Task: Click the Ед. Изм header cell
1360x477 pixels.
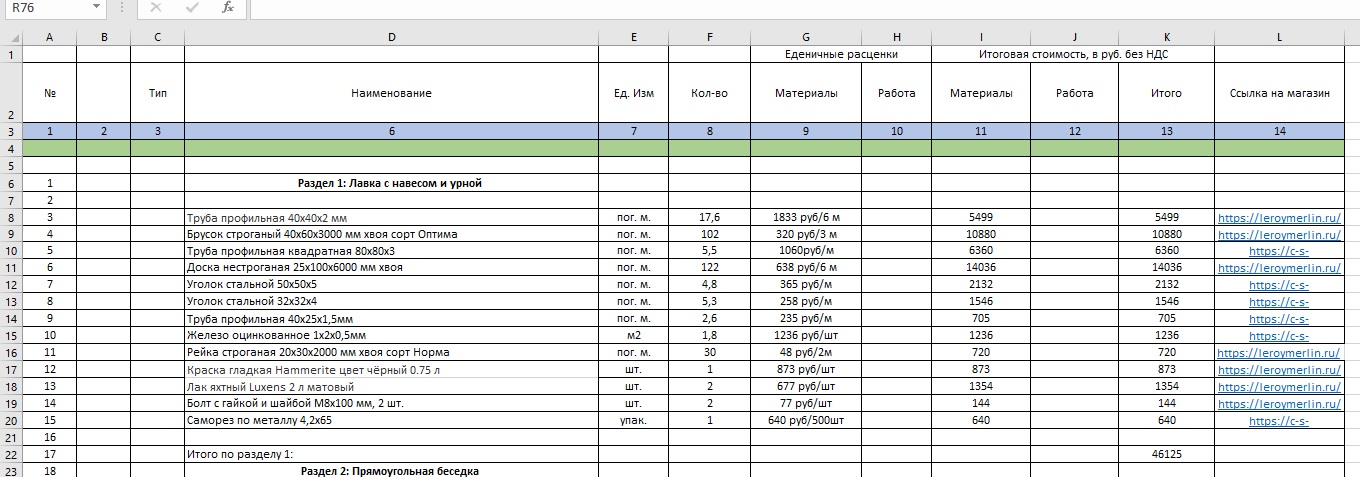Action: pos(633,93)
